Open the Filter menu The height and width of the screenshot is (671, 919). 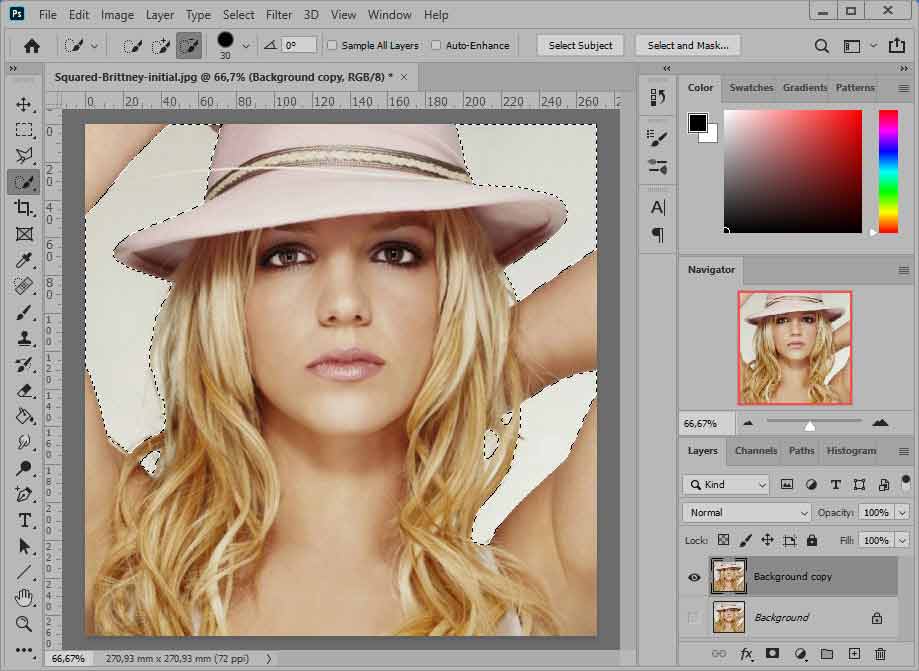[x=279, y=15]
